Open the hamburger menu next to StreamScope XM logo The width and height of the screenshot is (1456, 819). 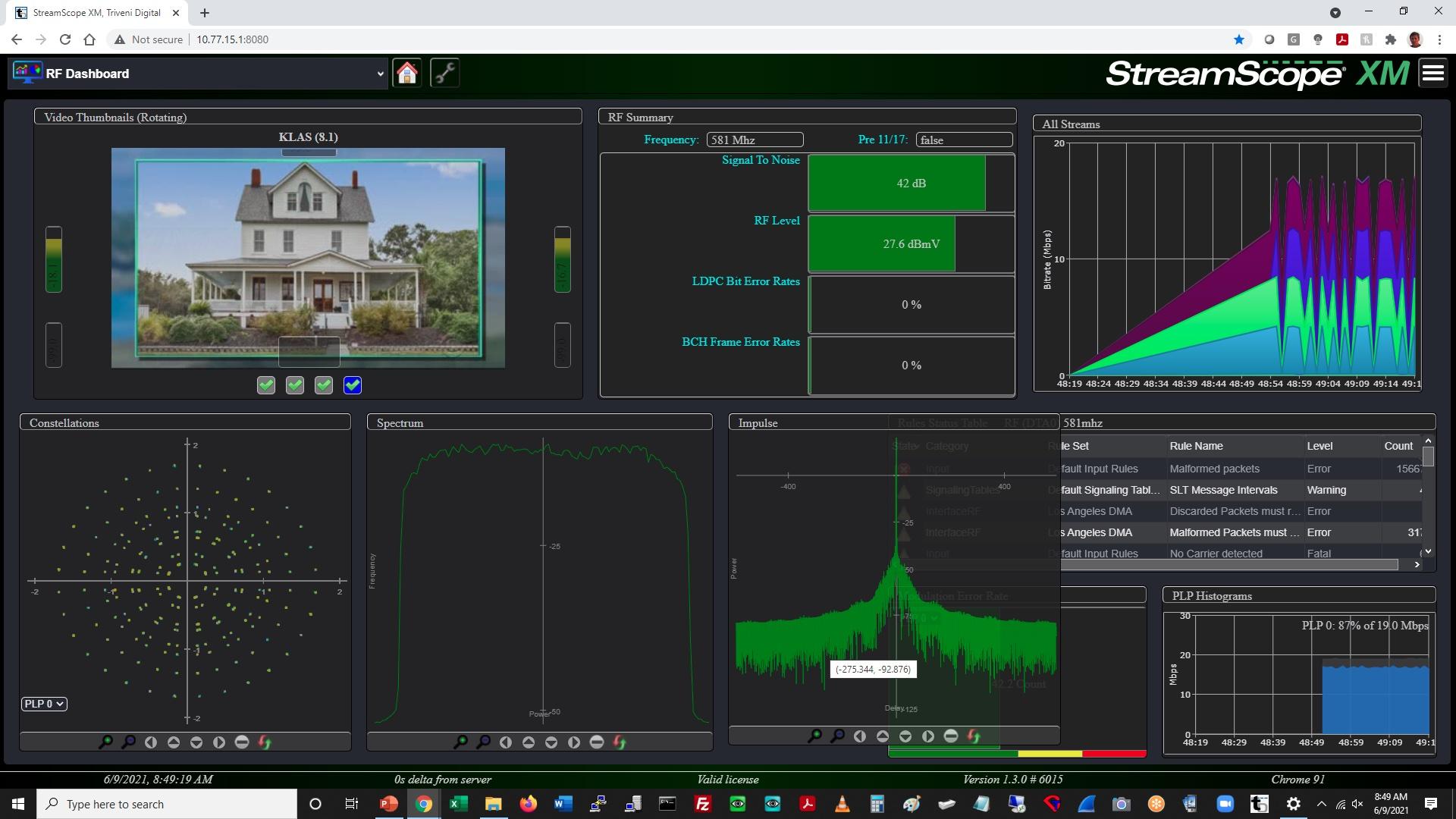(x=1432, y=73)
